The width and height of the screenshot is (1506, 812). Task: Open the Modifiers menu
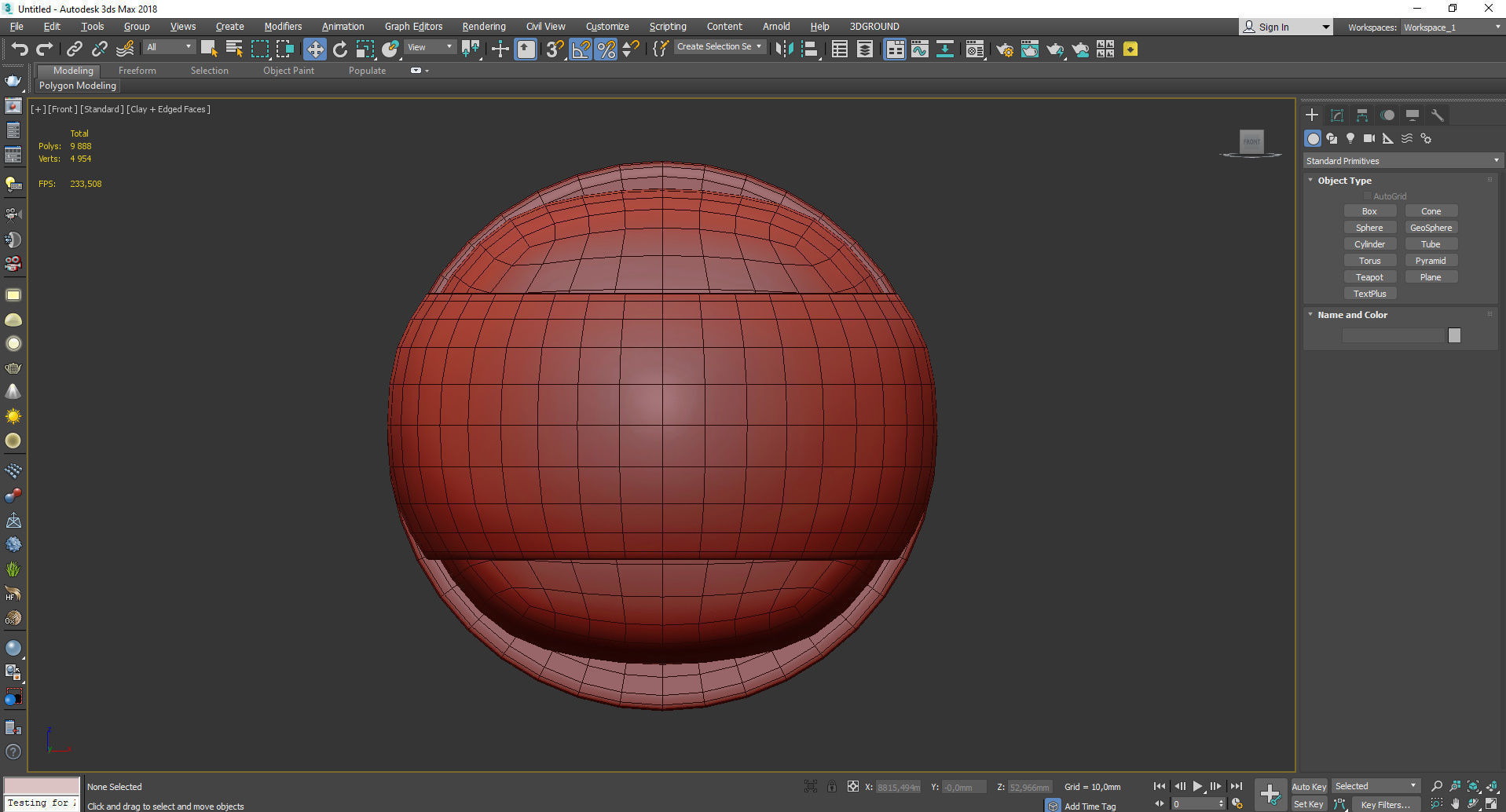coord(283,27)
